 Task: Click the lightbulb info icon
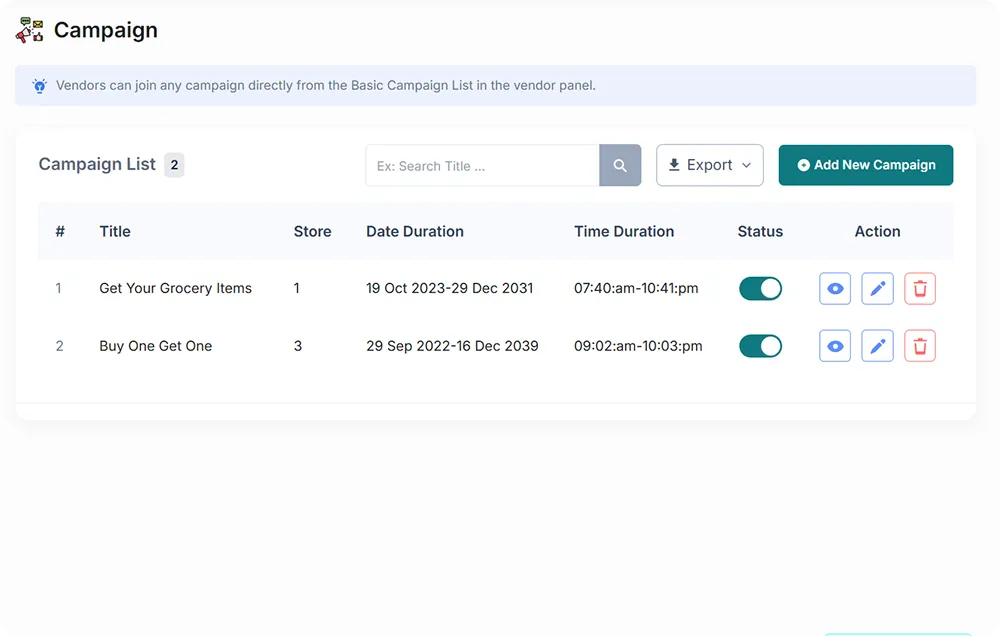click(40, 85)
